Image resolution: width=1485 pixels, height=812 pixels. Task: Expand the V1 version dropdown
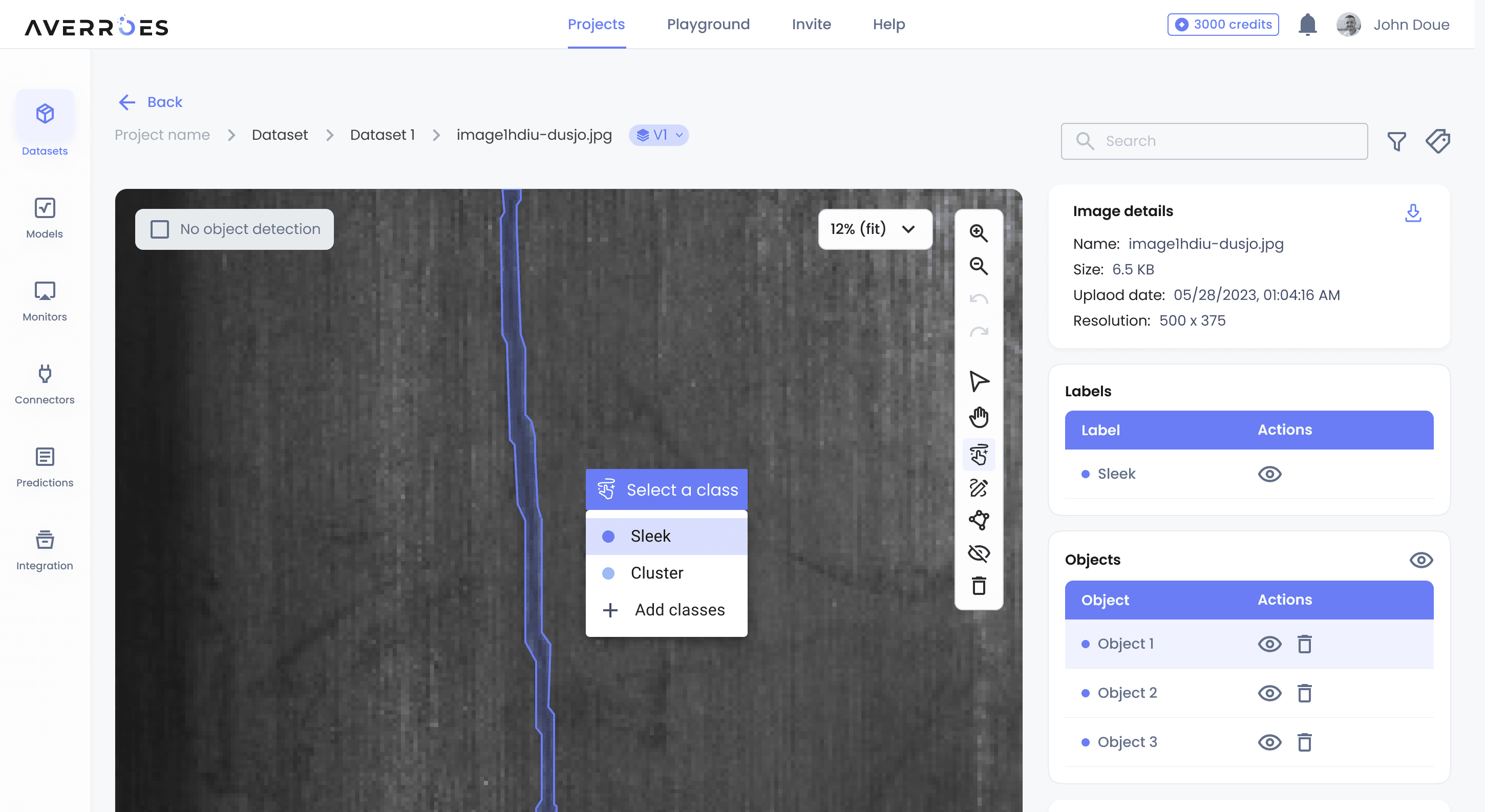point(659,136)
